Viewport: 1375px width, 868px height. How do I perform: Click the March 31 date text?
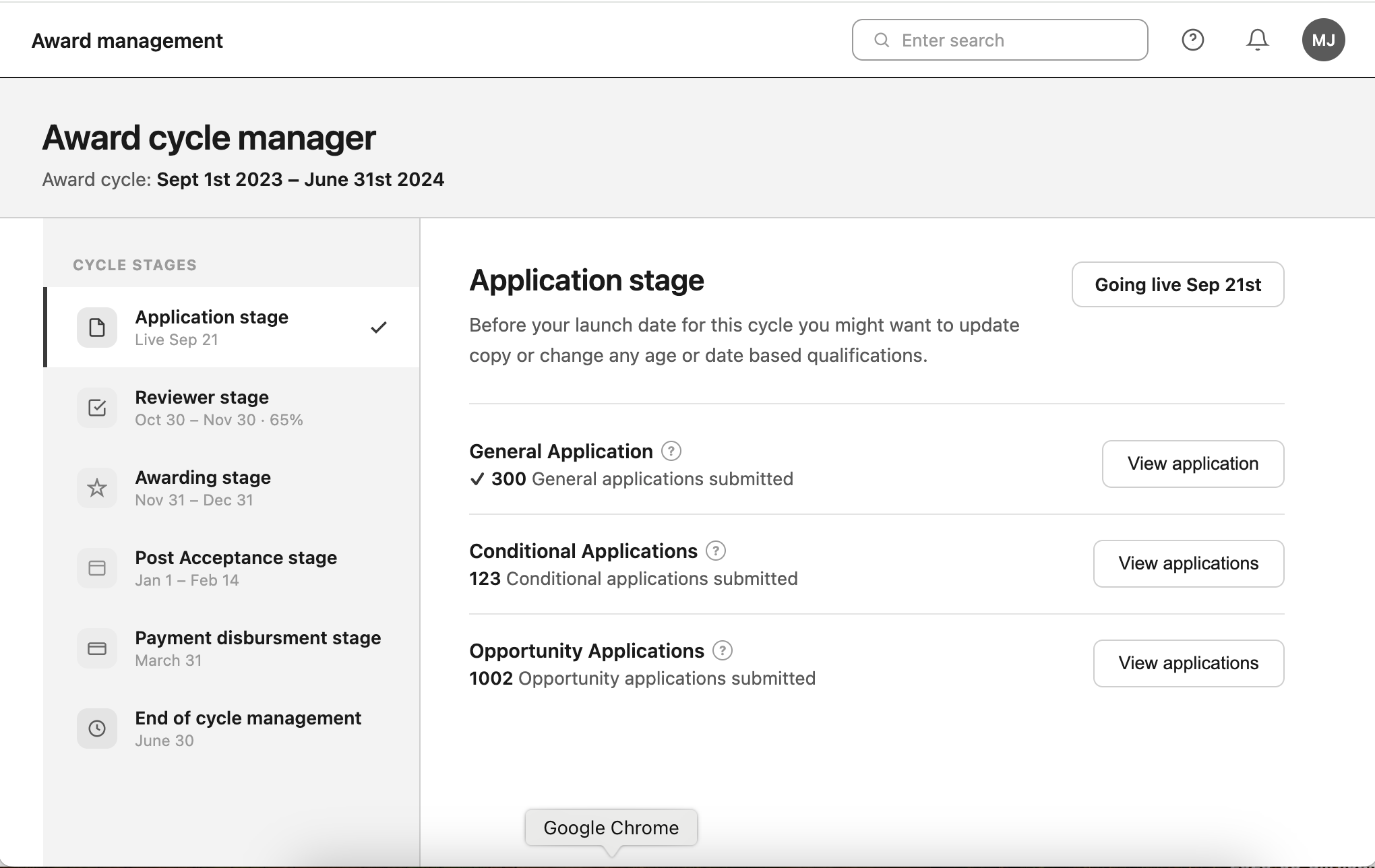click(x=169, y=660)
